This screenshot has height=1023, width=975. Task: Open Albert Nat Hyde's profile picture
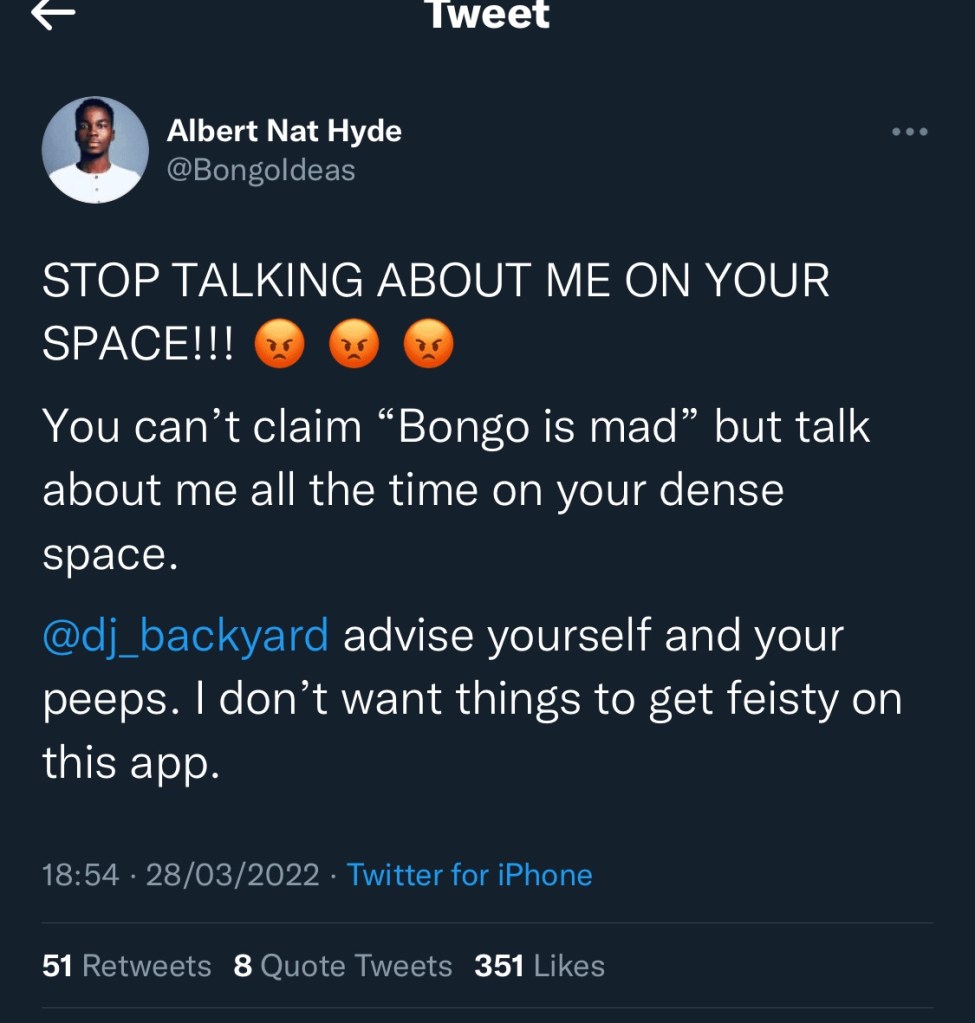click(x=95, y=150)
